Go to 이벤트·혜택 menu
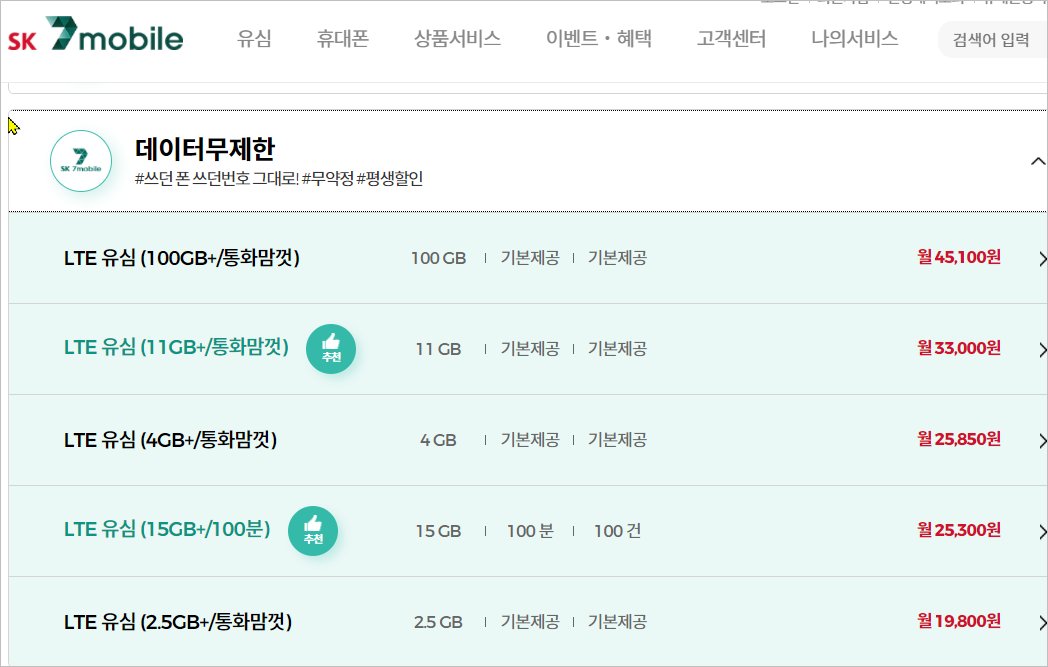This screenshot has width=1048, height=667. click(x=598, y=40)
